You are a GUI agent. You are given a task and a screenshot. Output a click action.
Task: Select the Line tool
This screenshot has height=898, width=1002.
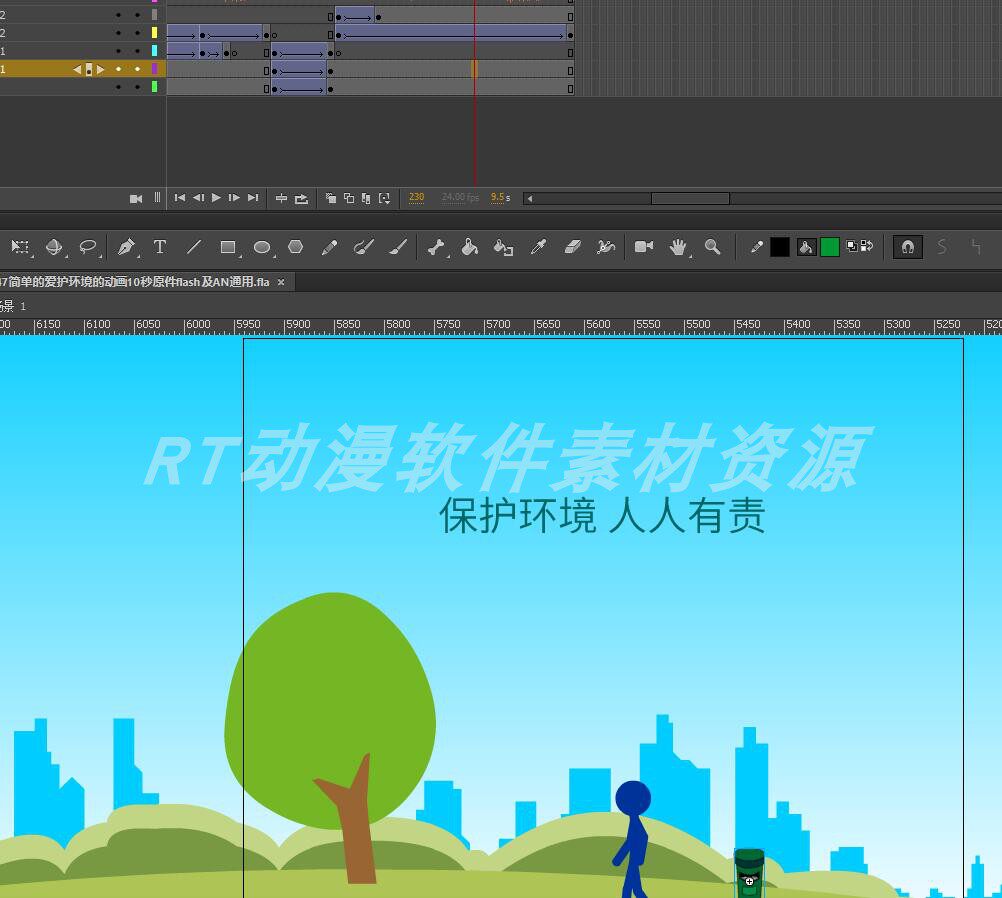(x=195, y=247)
